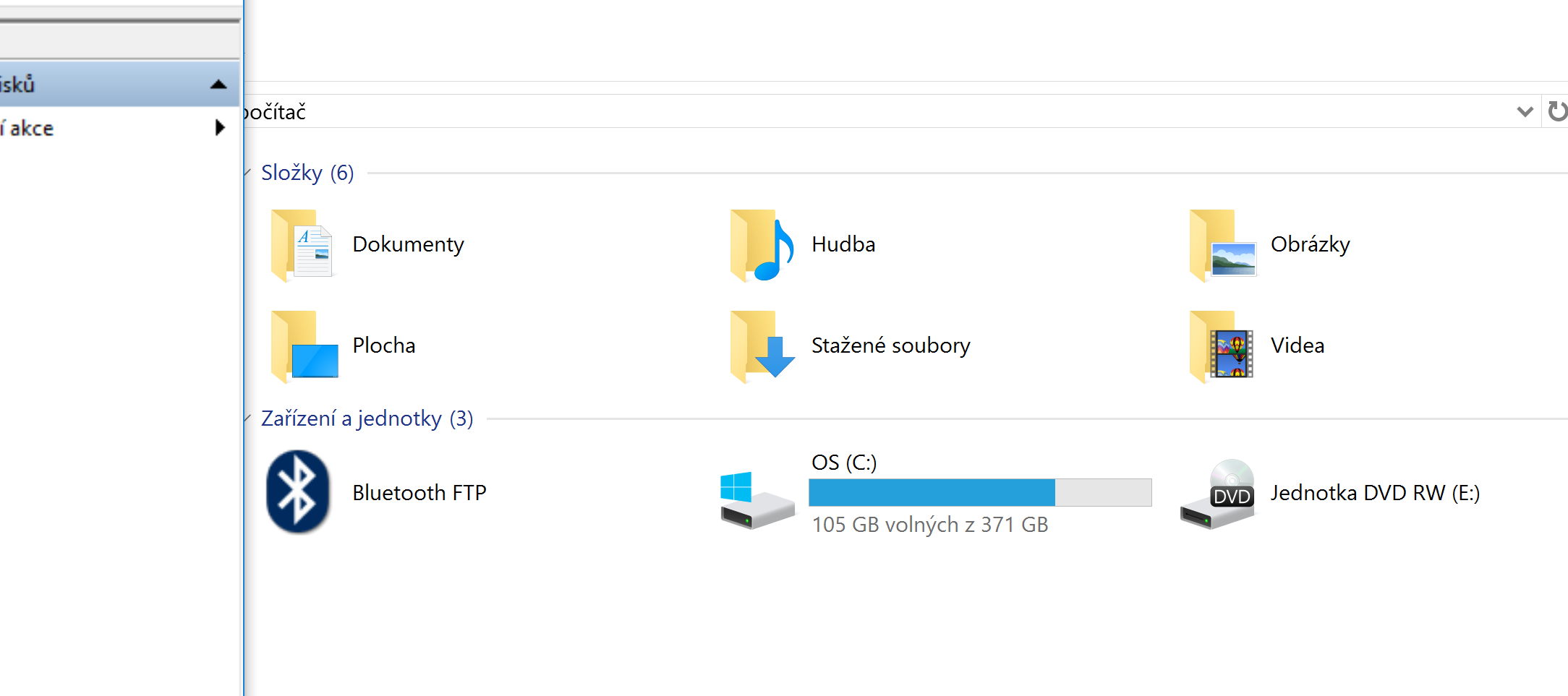
Task: Select the Plocha desktop folder icon
Action: (304, 345)
